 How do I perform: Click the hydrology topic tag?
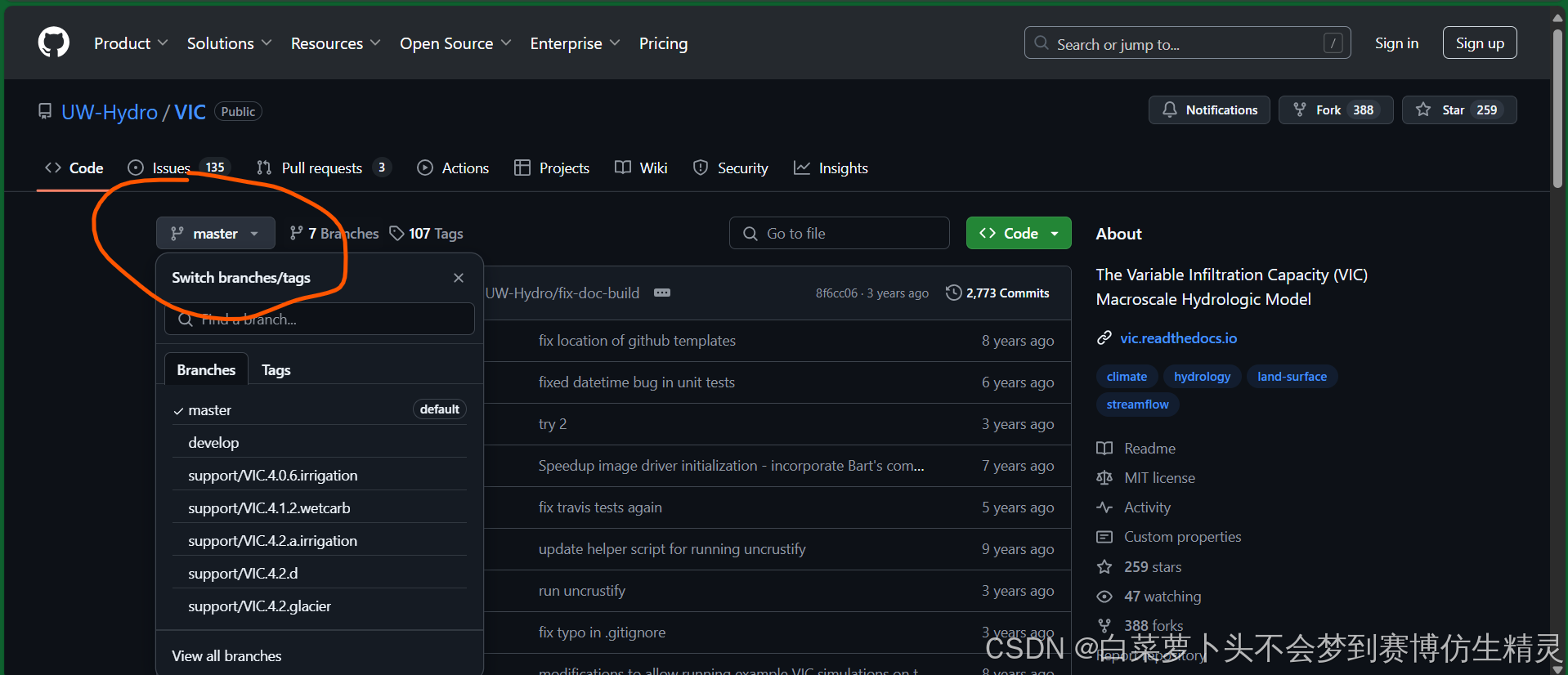1202,377
